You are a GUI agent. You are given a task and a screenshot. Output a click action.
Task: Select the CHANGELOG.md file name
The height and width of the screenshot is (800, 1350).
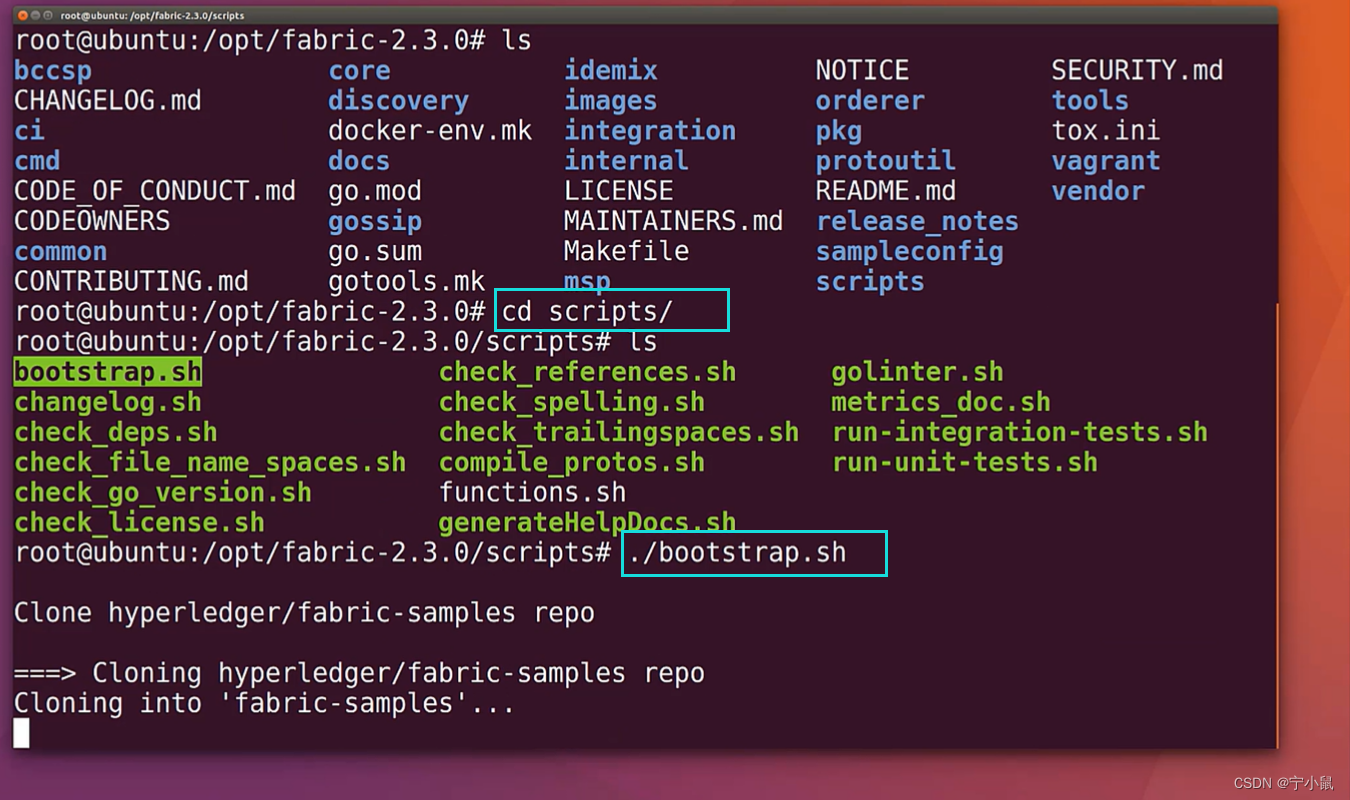coord(107,101)
